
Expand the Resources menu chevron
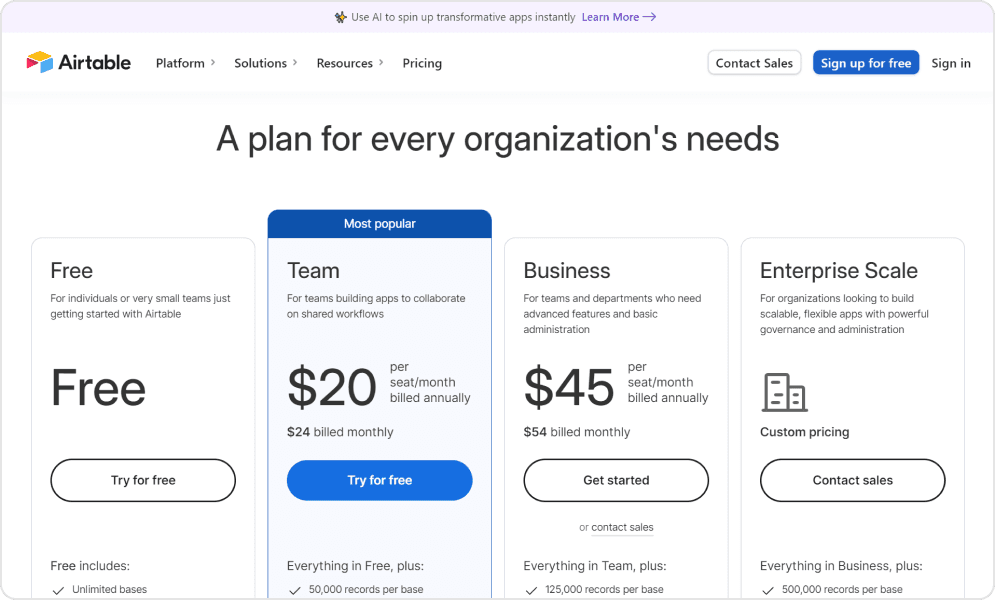[381, 62]
